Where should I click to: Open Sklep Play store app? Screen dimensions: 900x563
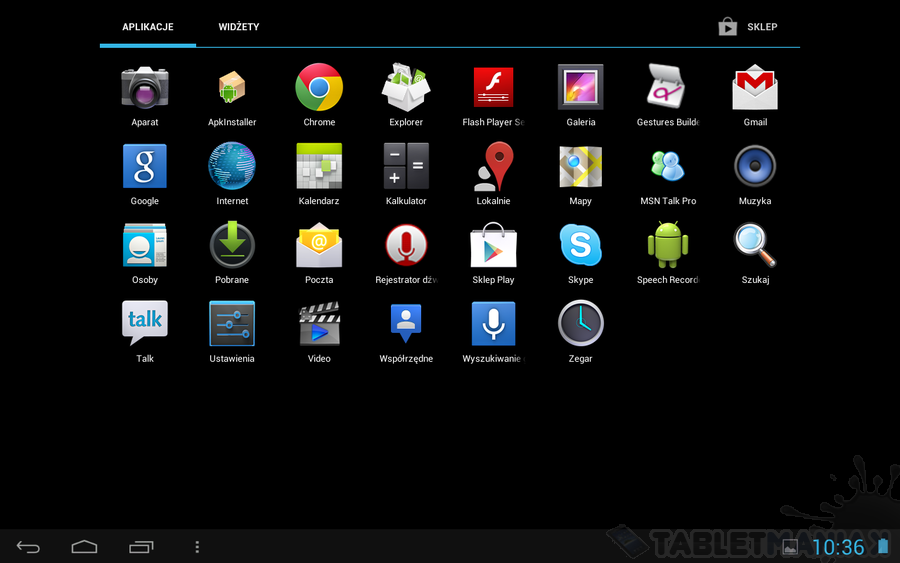[493, 245]
